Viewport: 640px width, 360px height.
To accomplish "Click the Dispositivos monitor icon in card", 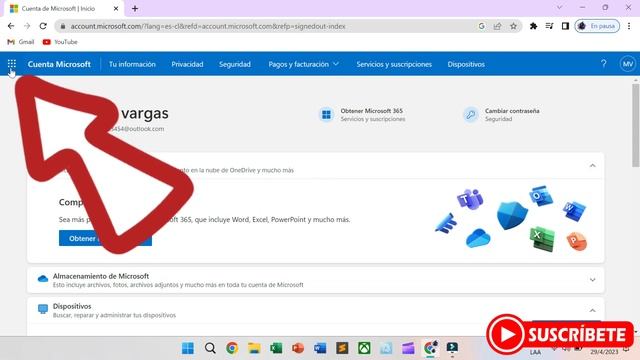I will [x=43, y=309].
